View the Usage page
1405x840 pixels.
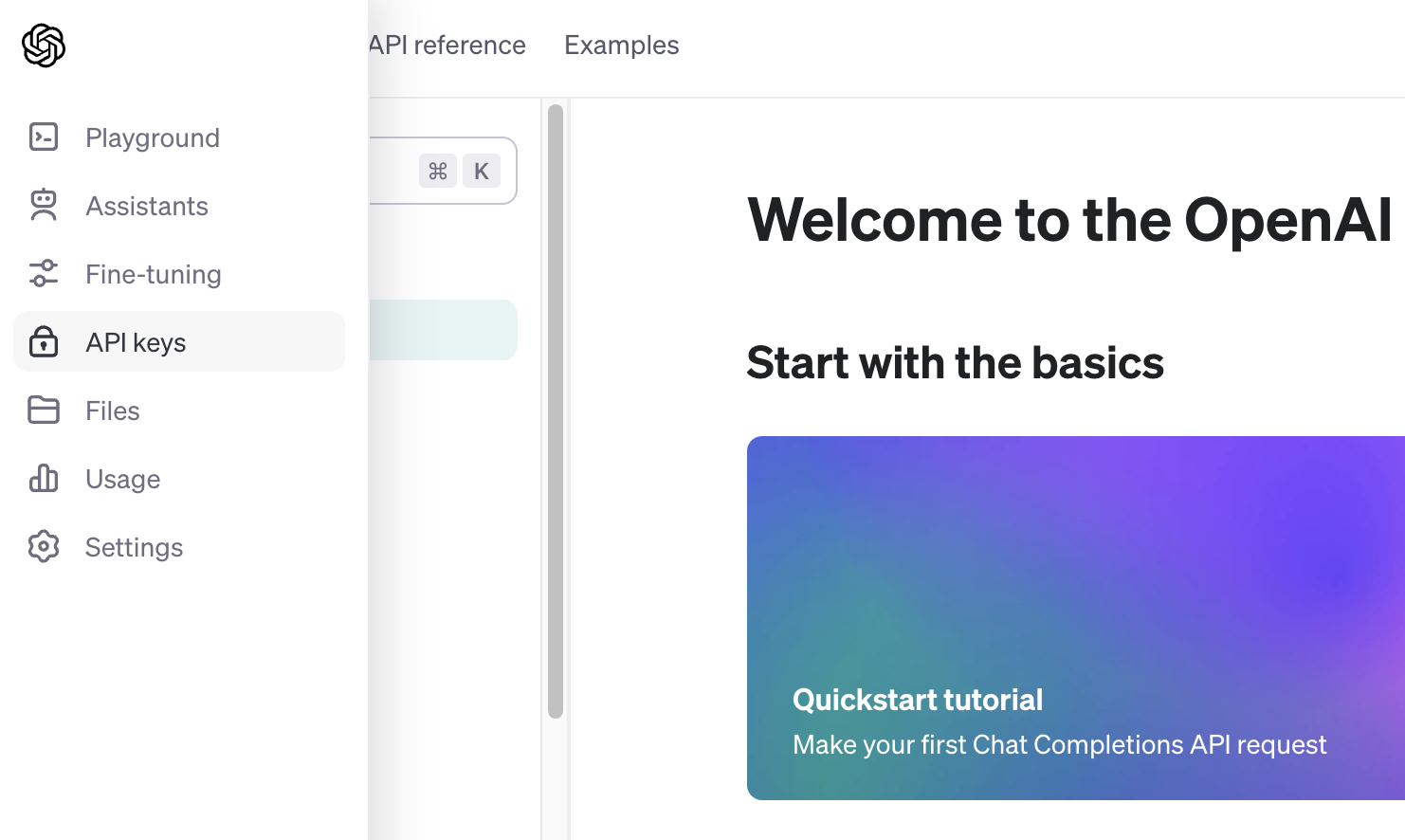pyautogui.click(x=123, y=479)
